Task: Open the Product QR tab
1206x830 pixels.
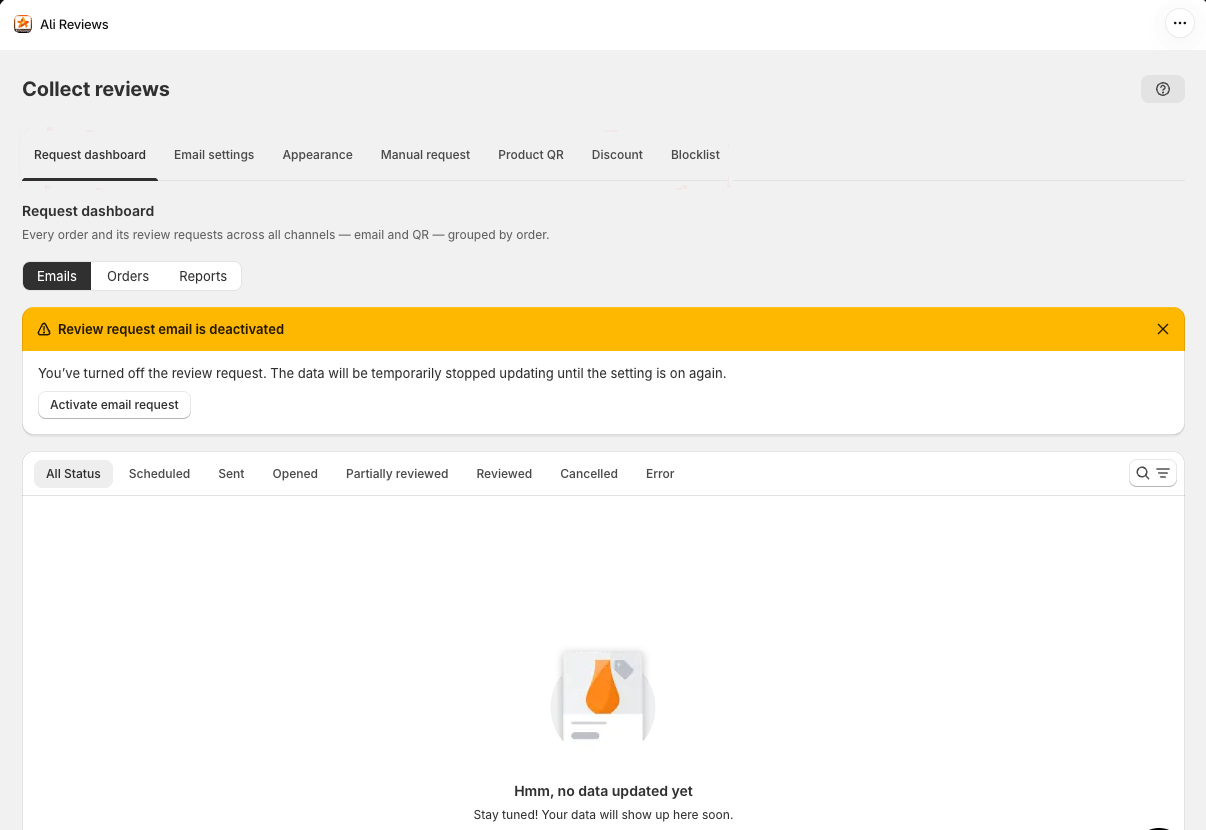Action: [x=531, y=155]
